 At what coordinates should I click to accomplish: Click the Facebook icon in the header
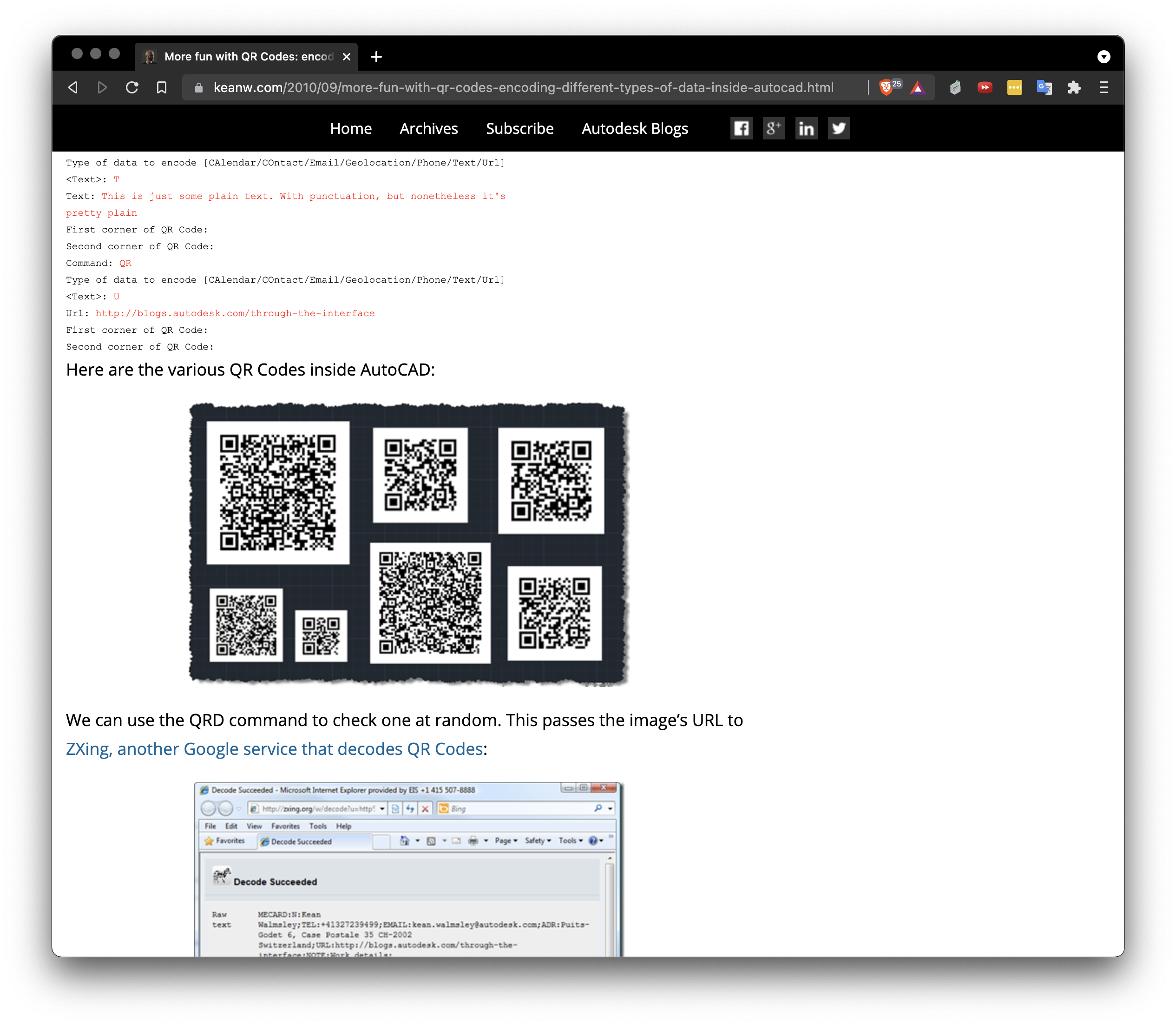coord(741,128)
